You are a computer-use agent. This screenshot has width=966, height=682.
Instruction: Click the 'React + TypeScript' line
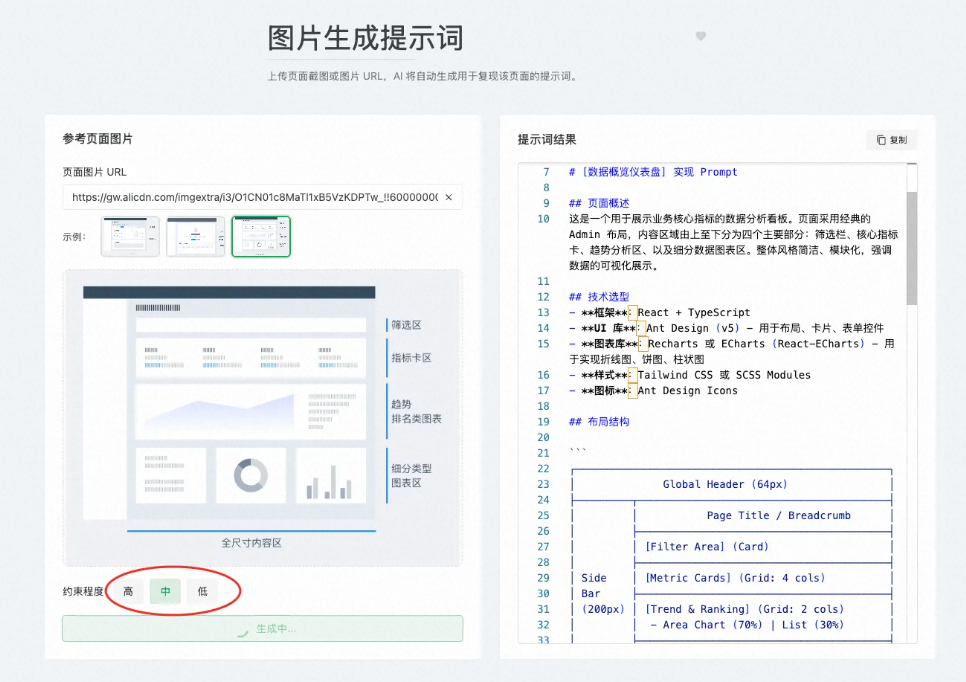[659, 312]
